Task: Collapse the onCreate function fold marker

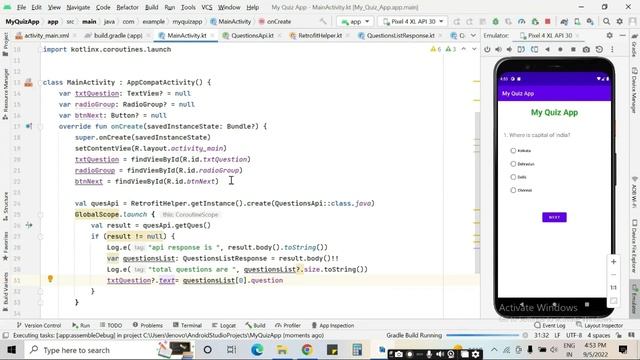Action: (x=40, y=127)
